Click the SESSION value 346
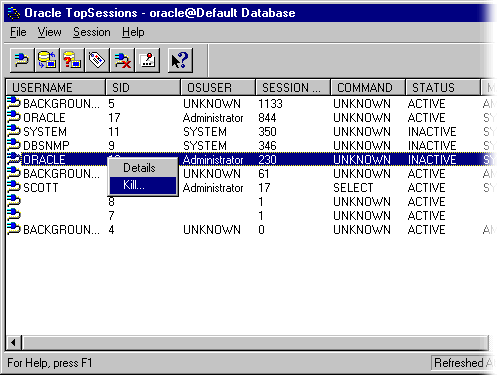The height and width of the screenshot is (375, 498). pyautogui.click(x=267, y=146)
